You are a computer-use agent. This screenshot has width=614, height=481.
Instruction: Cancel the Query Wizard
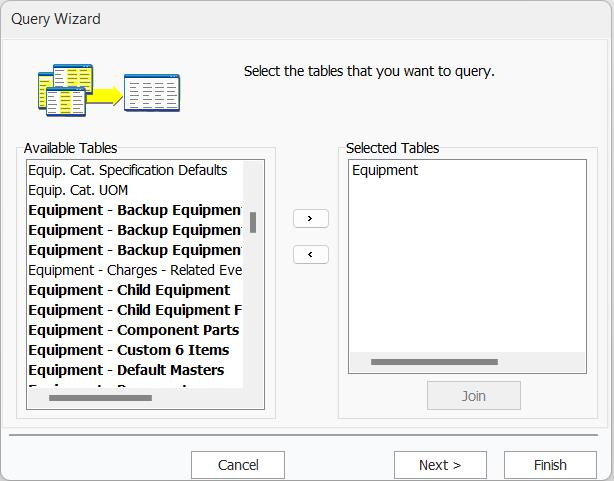[238, 465]
